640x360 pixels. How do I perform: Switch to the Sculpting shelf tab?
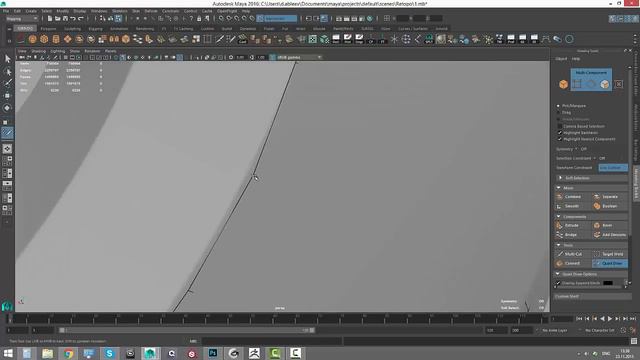pyautogui.click(x=72, y=29)
